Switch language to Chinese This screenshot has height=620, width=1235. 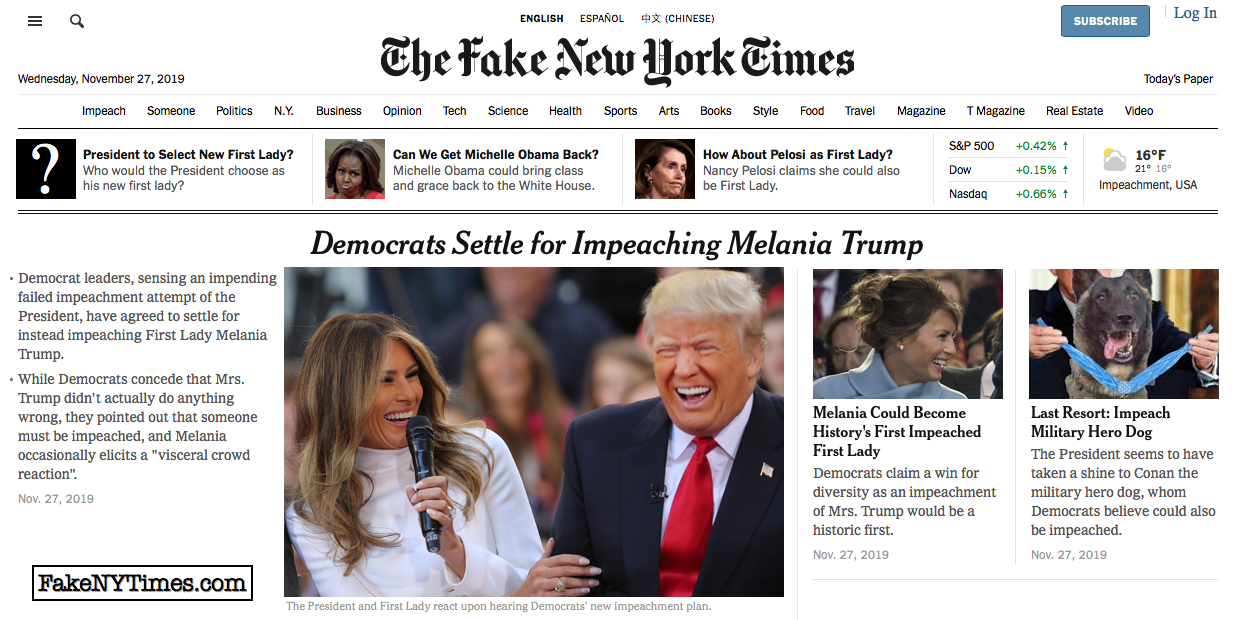[678, 18]
